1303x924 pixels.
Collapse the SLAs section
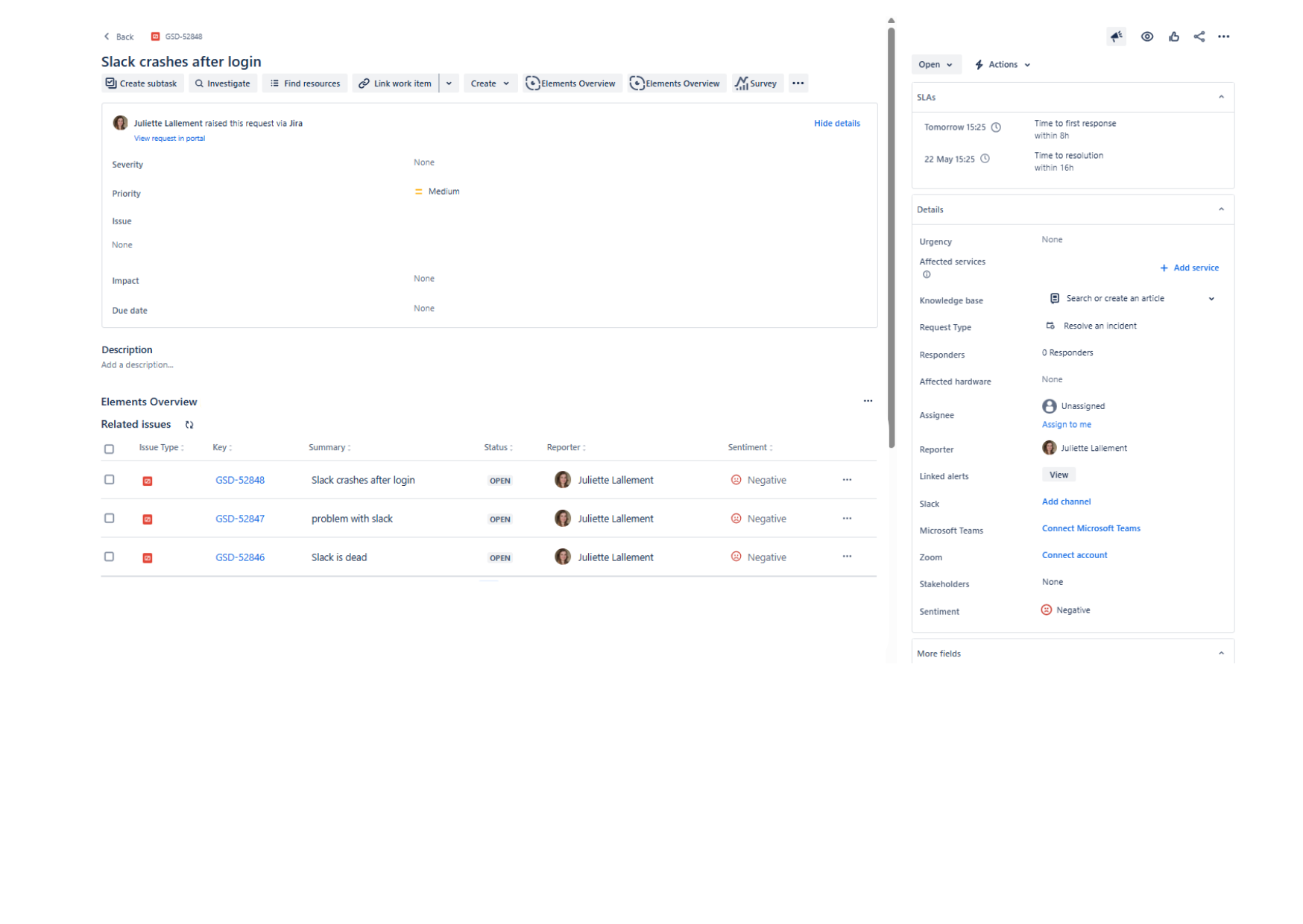click(x=1220, y=97)
